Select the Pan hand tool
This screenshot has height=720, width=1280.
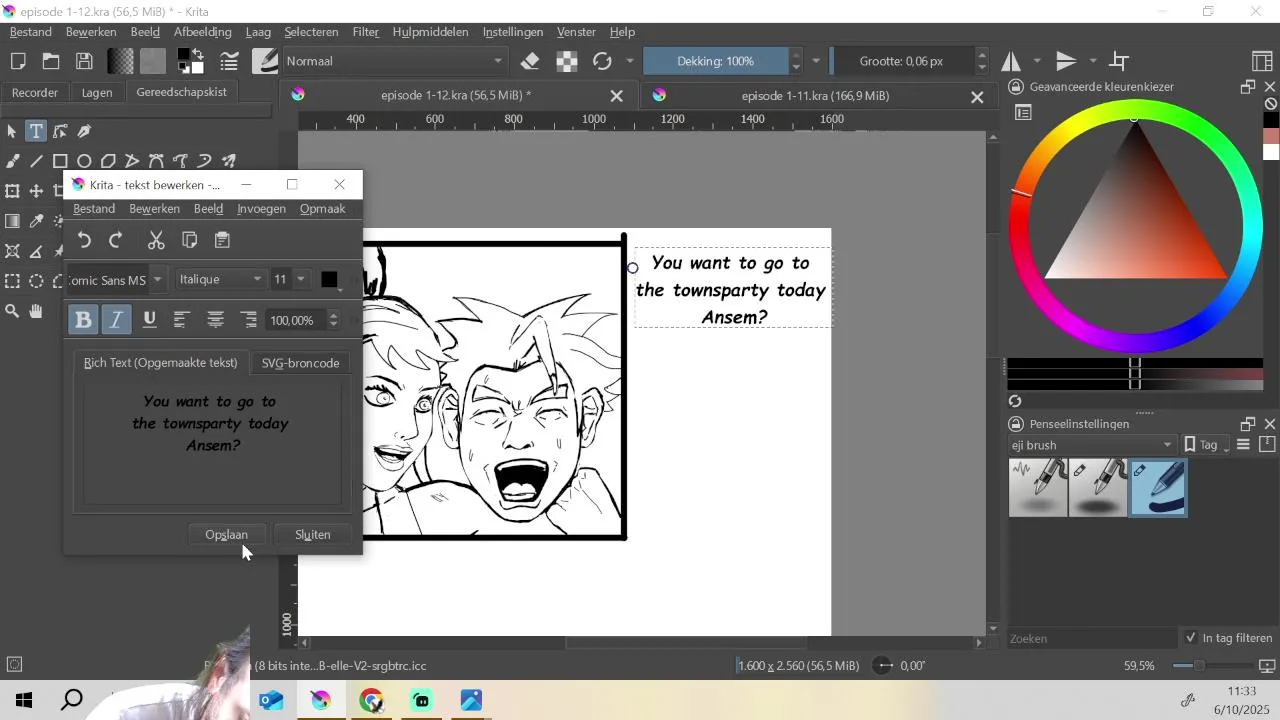[x=36, y=311]
